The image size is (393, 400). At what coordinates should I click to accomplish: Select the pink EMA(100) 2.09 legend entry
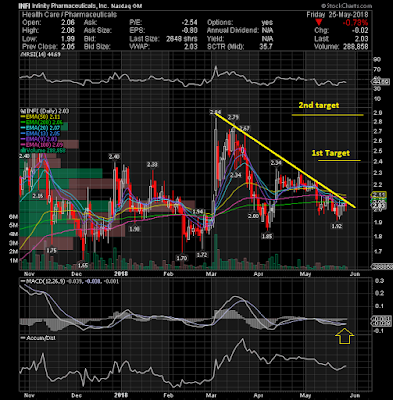click(x=42, y=145)
